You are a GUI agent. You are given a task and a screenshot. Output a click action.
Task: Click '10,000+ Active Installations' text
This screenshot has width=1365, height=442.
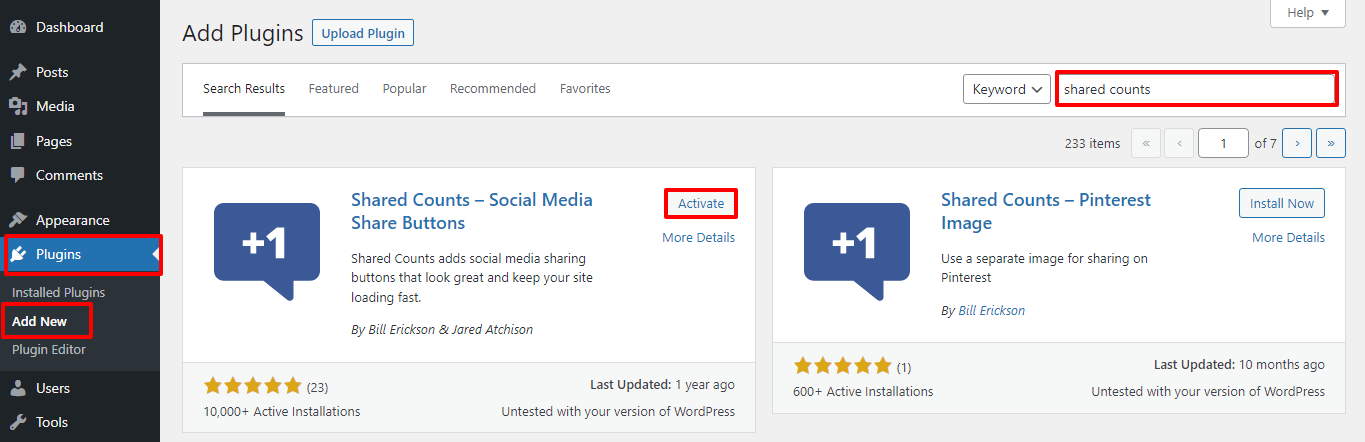tap(282, 412)
